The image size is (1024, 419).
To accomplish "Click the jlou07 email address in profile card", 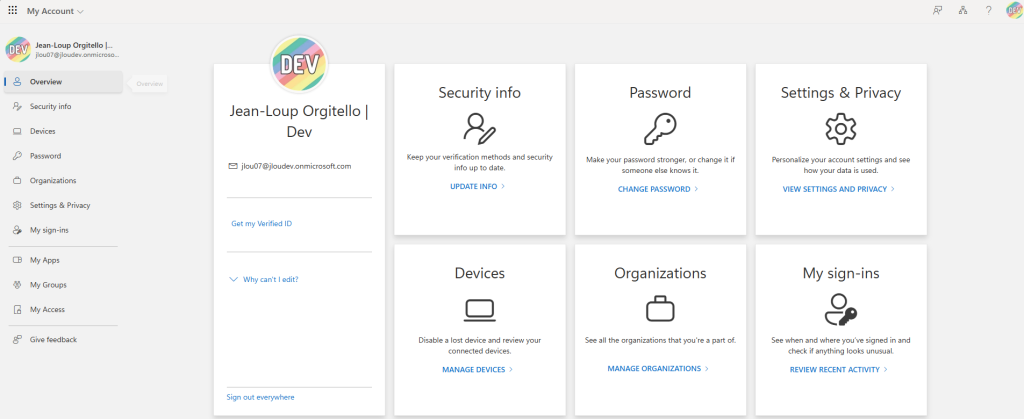I will click(x=296, y=166).
